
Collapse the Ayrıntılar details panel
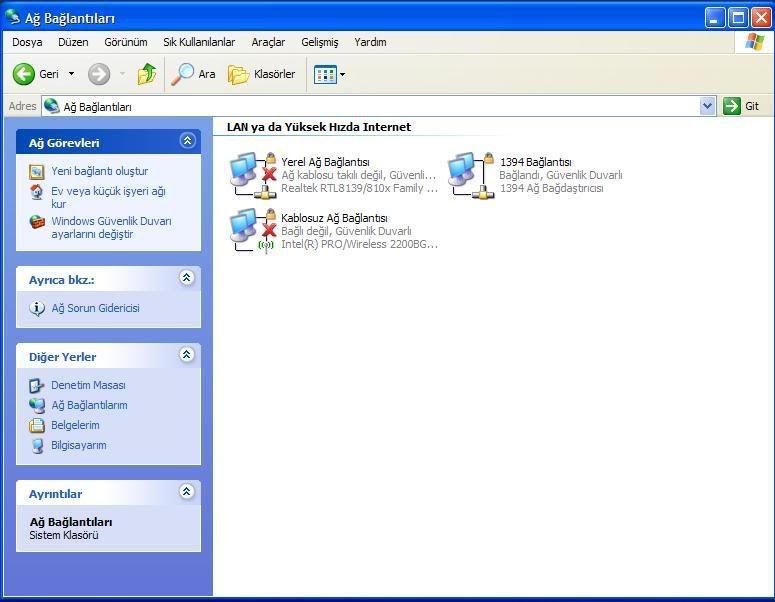(186, 492)
